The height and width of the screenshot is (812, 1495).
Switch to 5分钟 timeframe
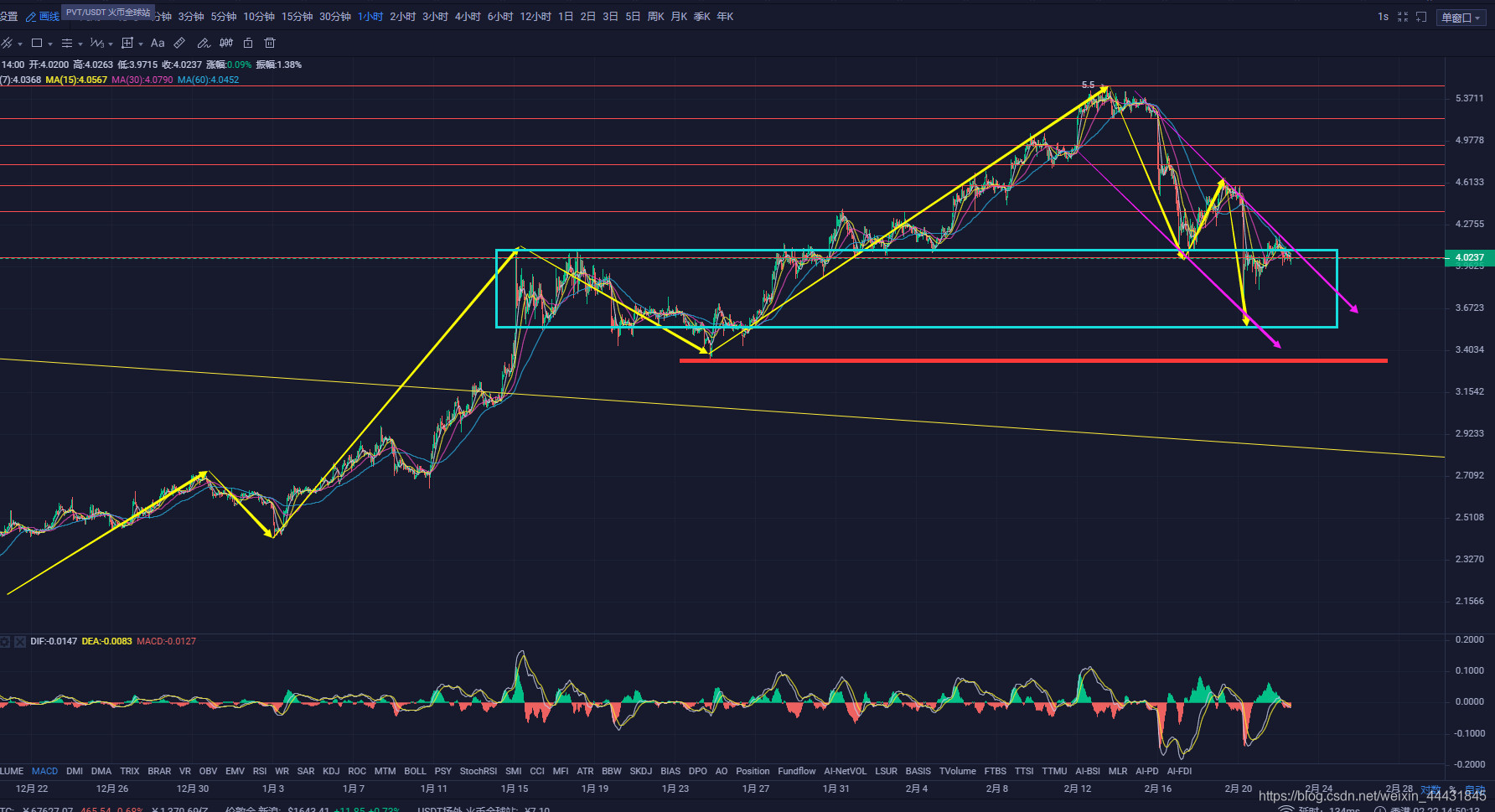224,17
